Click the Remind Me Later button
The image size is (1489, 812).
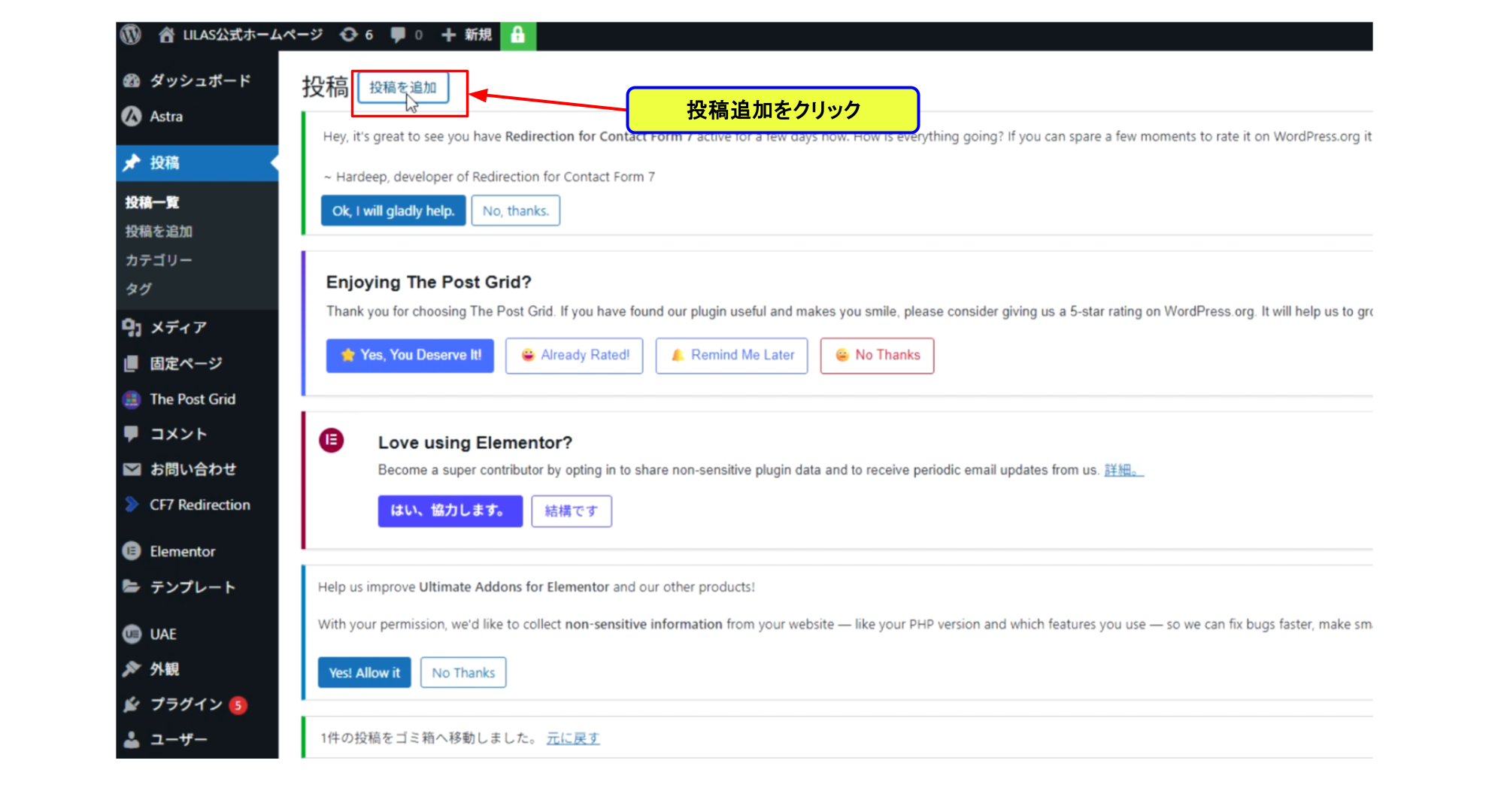tap(732, 355)
